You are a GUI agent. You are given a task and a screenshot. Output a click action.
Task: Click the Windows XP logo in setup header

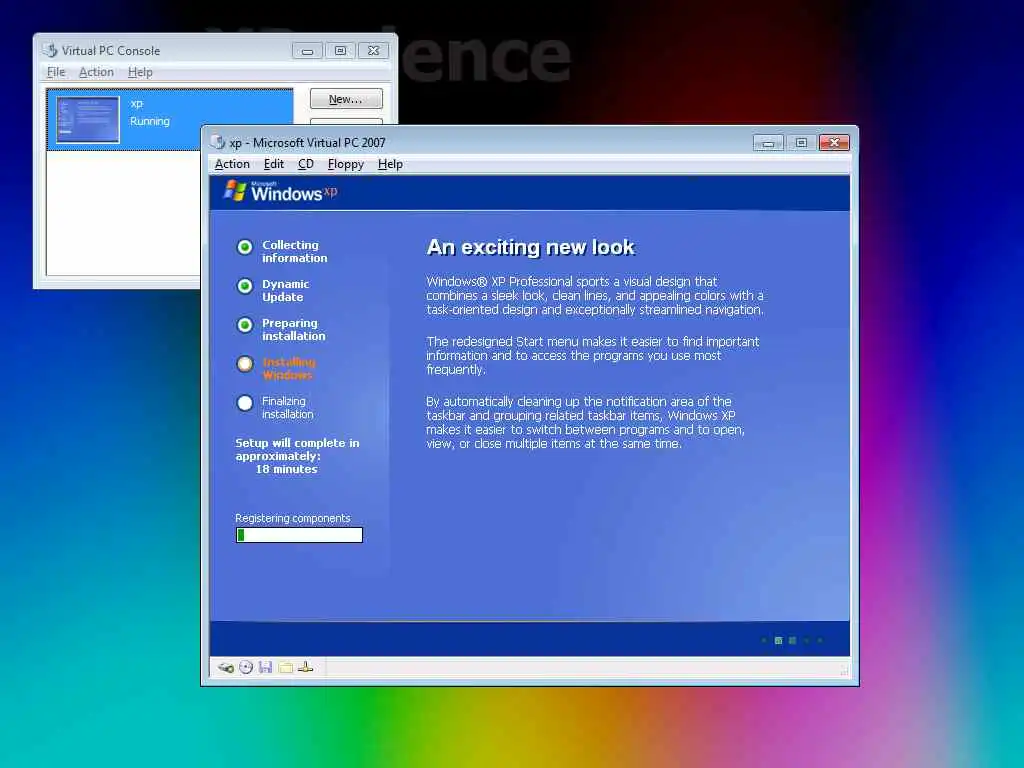(x=280, y=191)
